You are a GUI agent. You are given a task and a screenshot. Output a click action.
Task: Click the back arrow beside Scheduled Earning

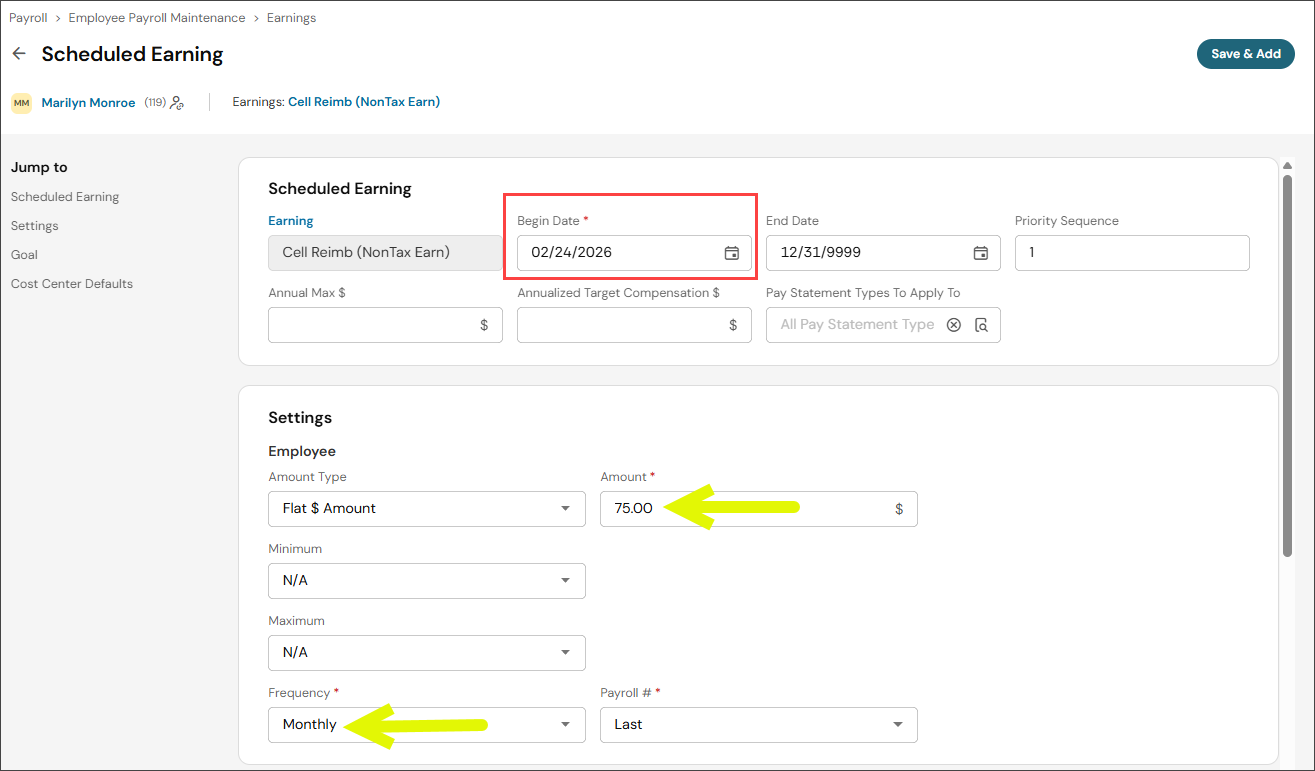point(19,54)
